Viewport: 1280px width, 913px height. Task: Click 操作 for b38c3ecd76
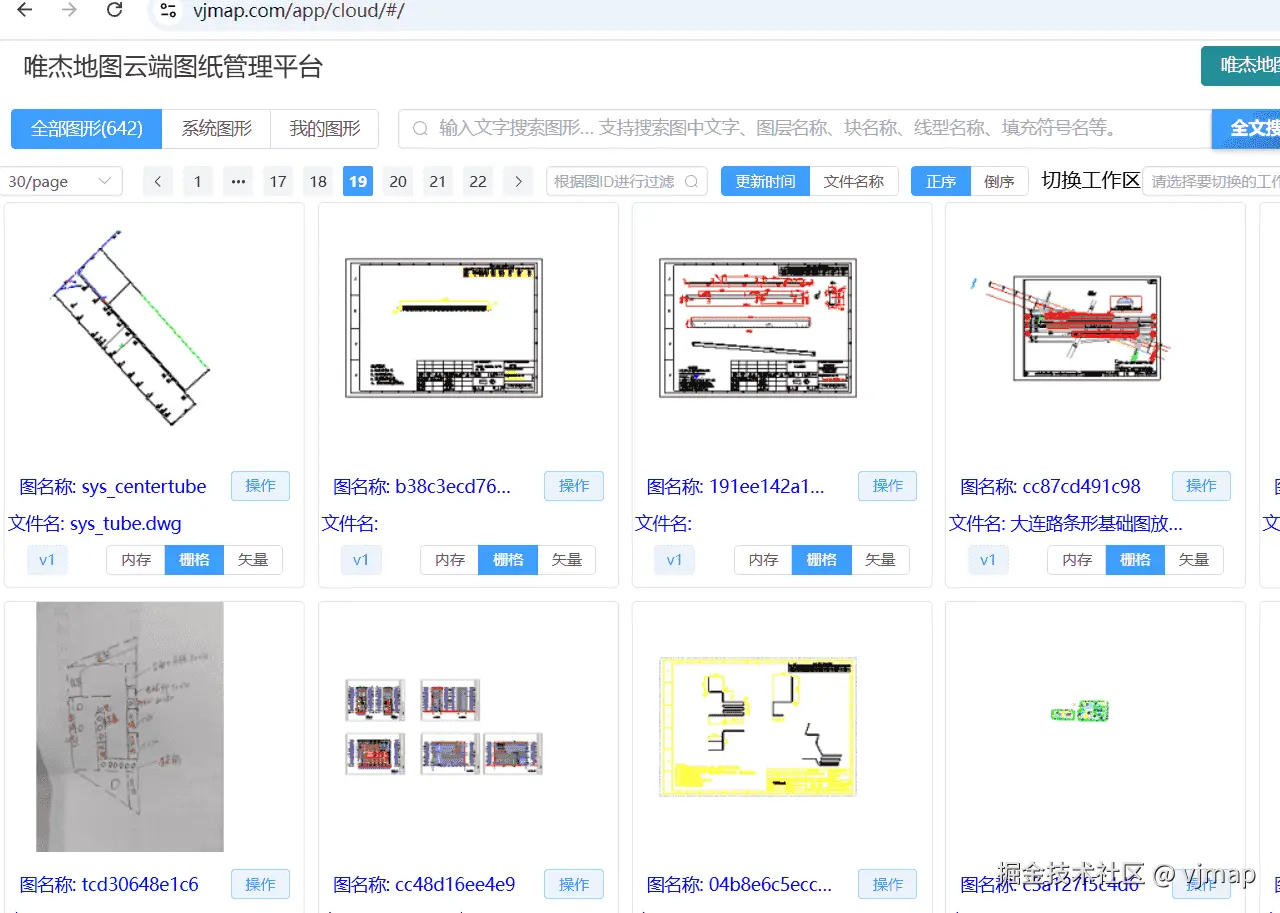point(574,486)
